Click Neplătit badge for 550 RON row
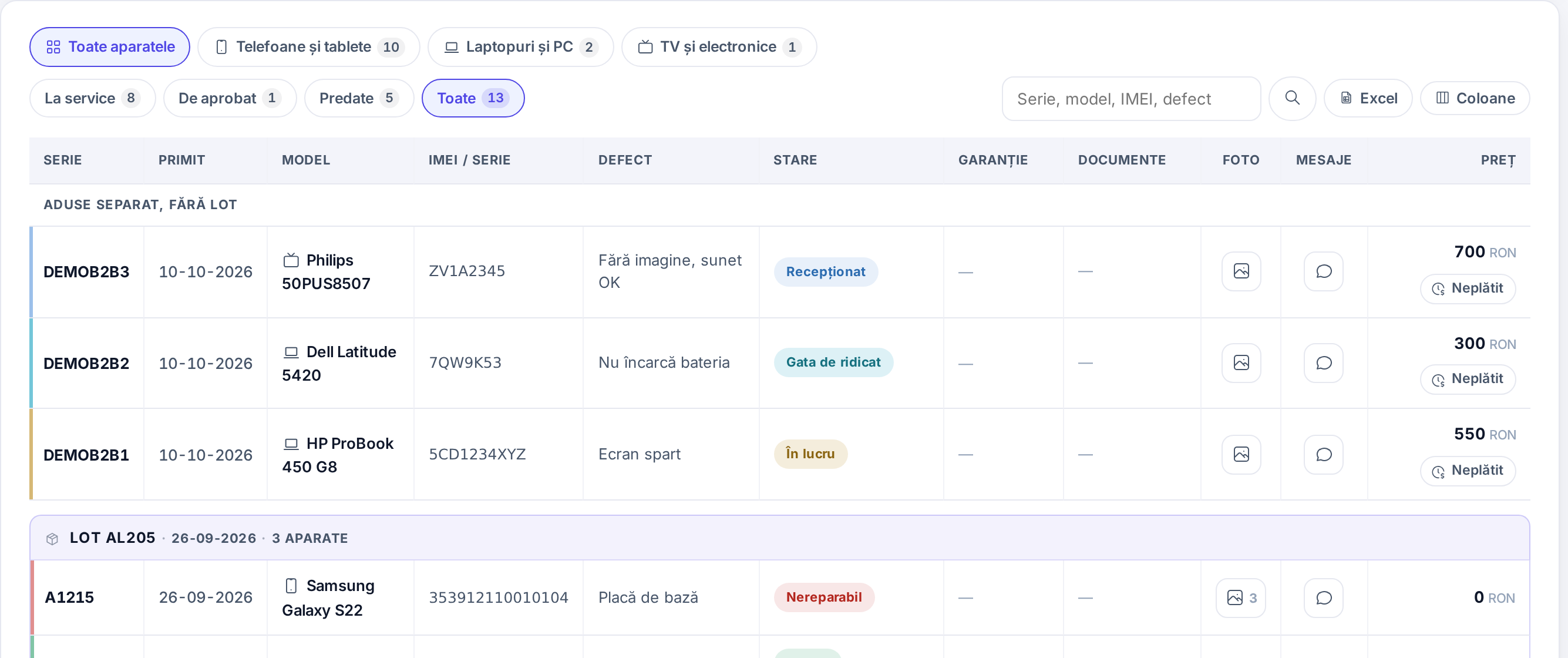Viewport: 1568px width, 658px height. pos(1468,471)
